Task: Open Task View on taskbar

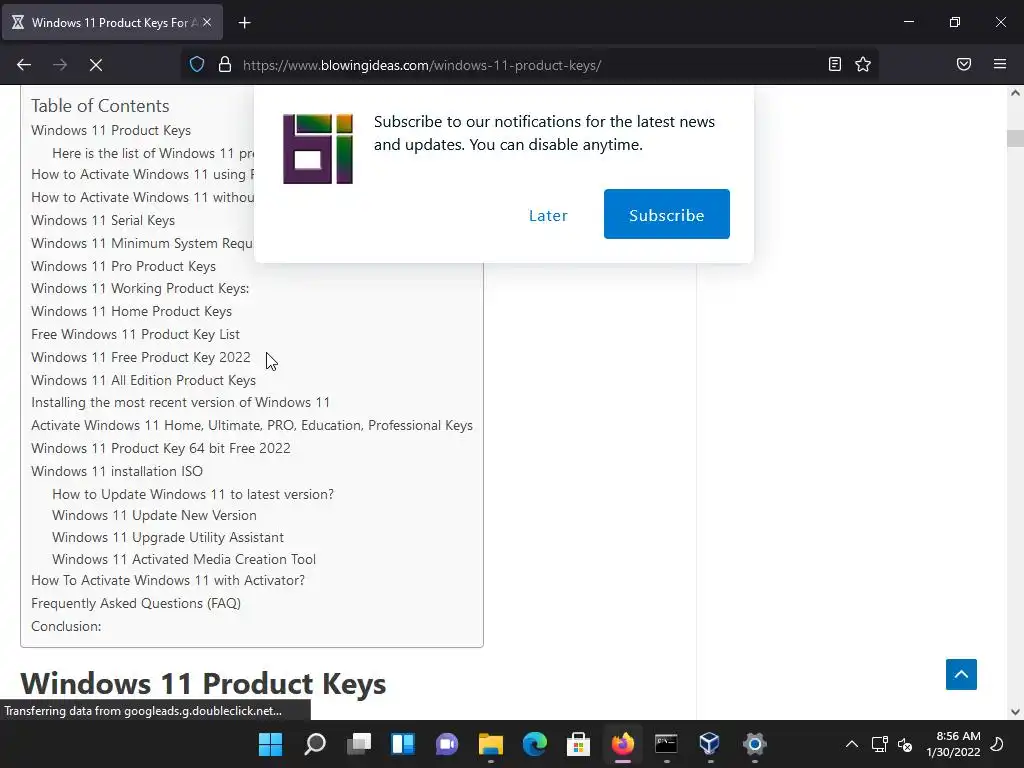Action: click(x=359, y=744)
